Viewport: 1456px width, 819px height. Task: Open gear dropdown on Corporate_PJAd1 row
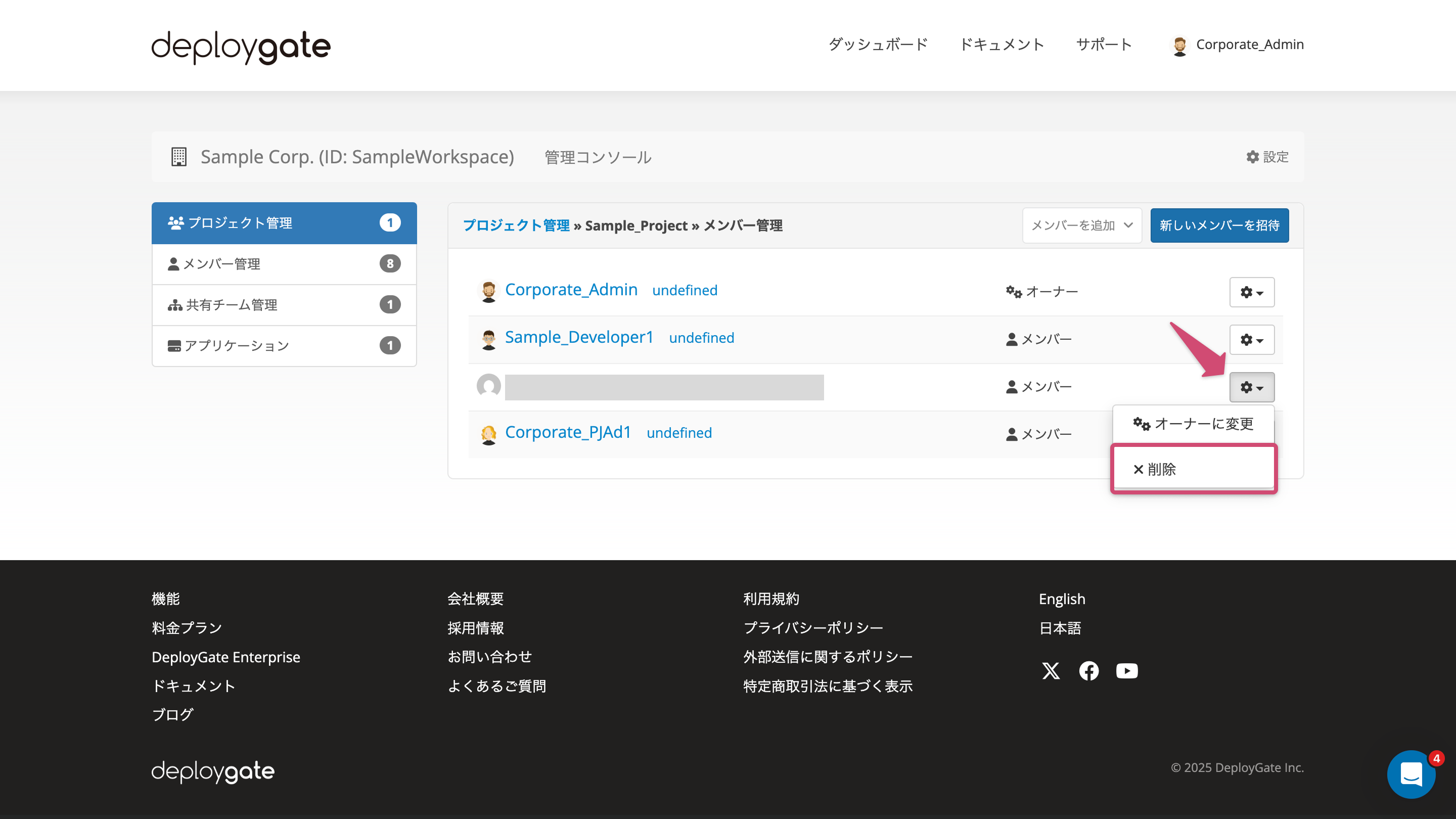[x=1252, y=434]
